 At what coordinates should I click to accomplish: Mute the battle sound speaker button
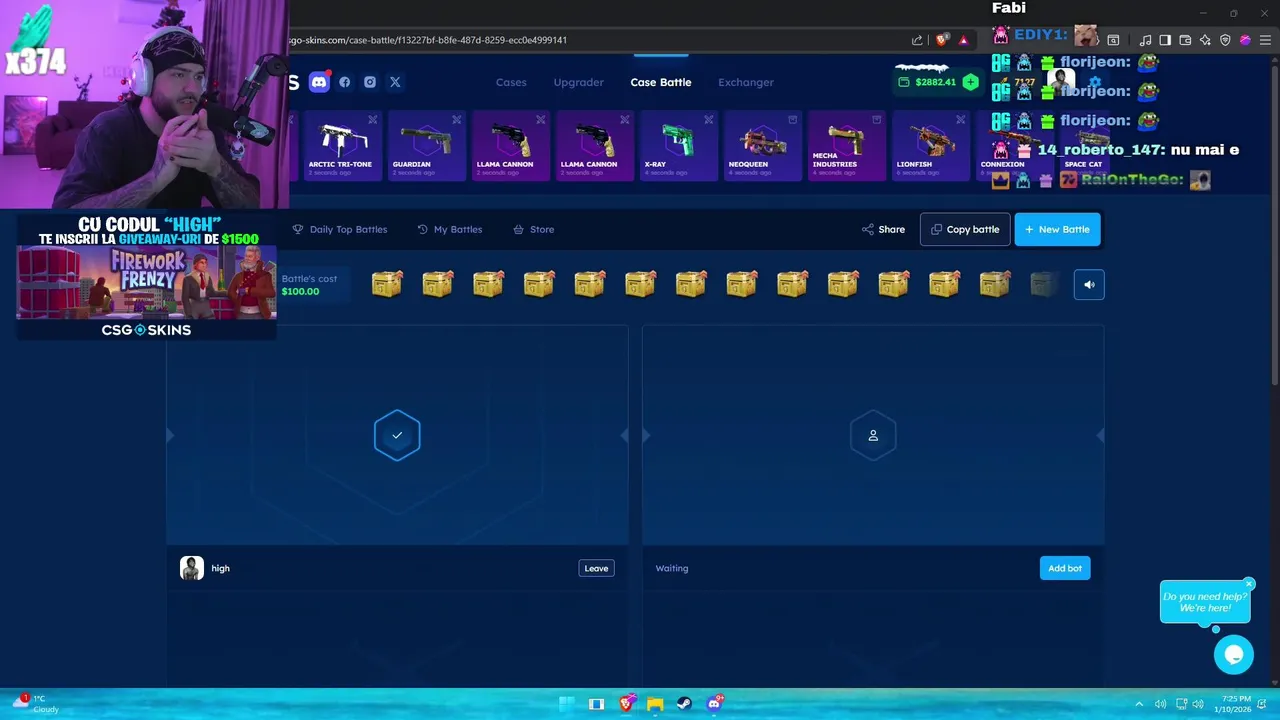(x=1089, y=285)
